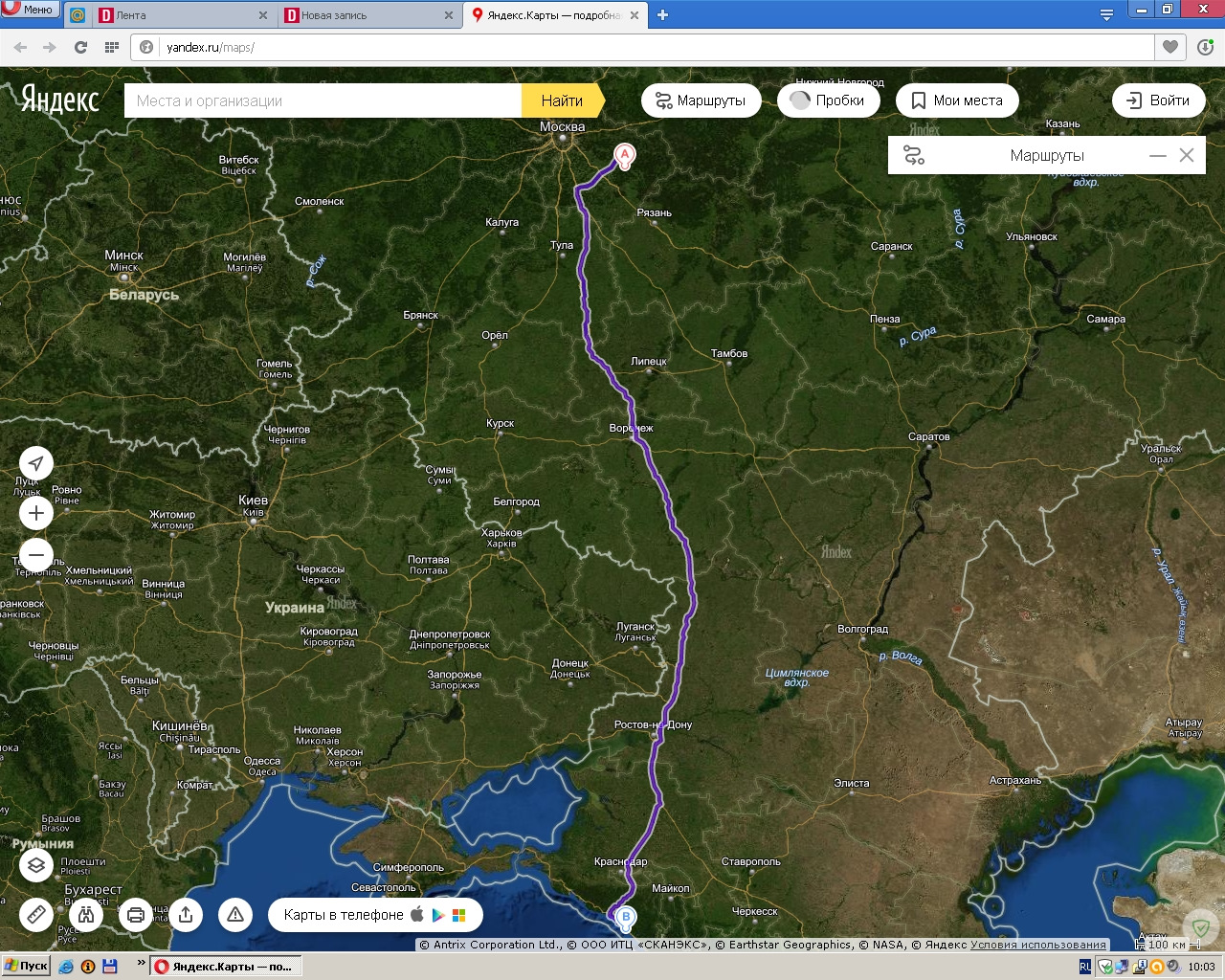
Task: Click the Волгоград city label
Action: tap(862, 629)
